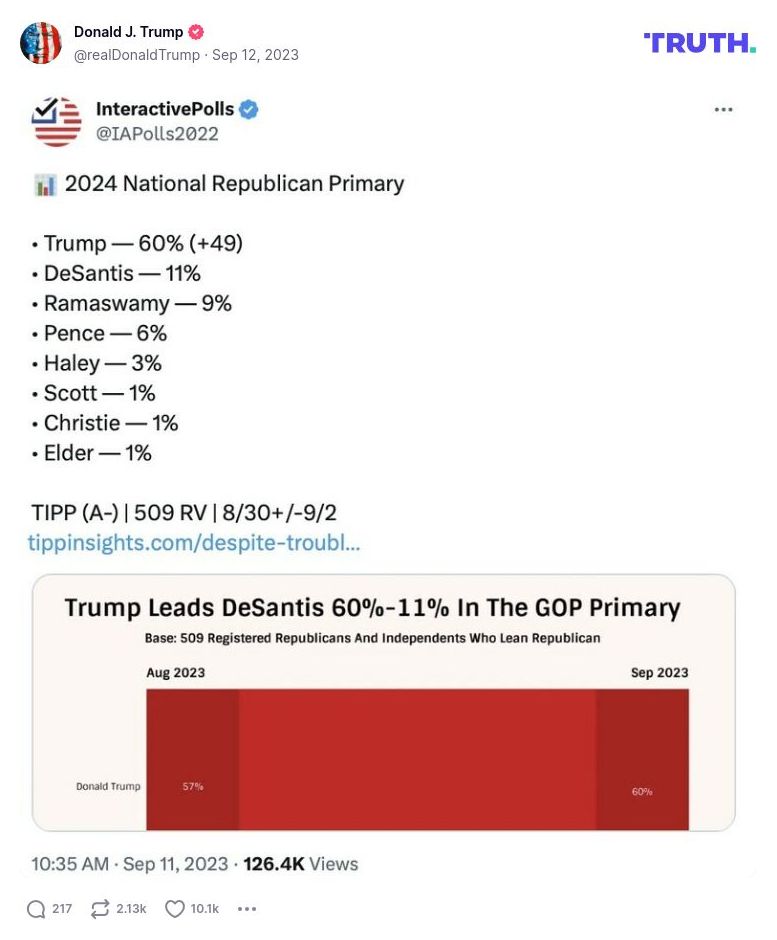Open the three-dot options menu on the quoted post

point(723,110)
